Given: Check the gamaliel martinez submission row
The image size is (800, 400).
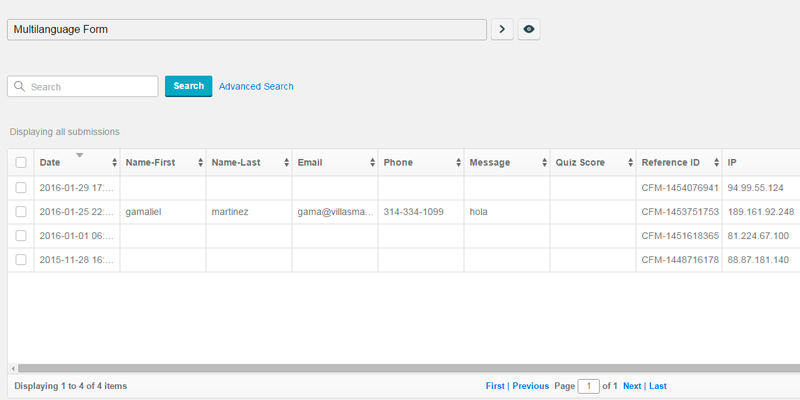Looking at the screenshot, I should coord(21,212).
